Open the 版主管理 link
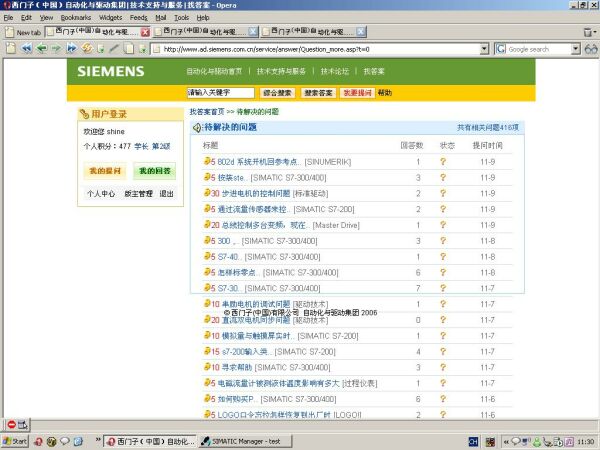 (x=139, y=194)
